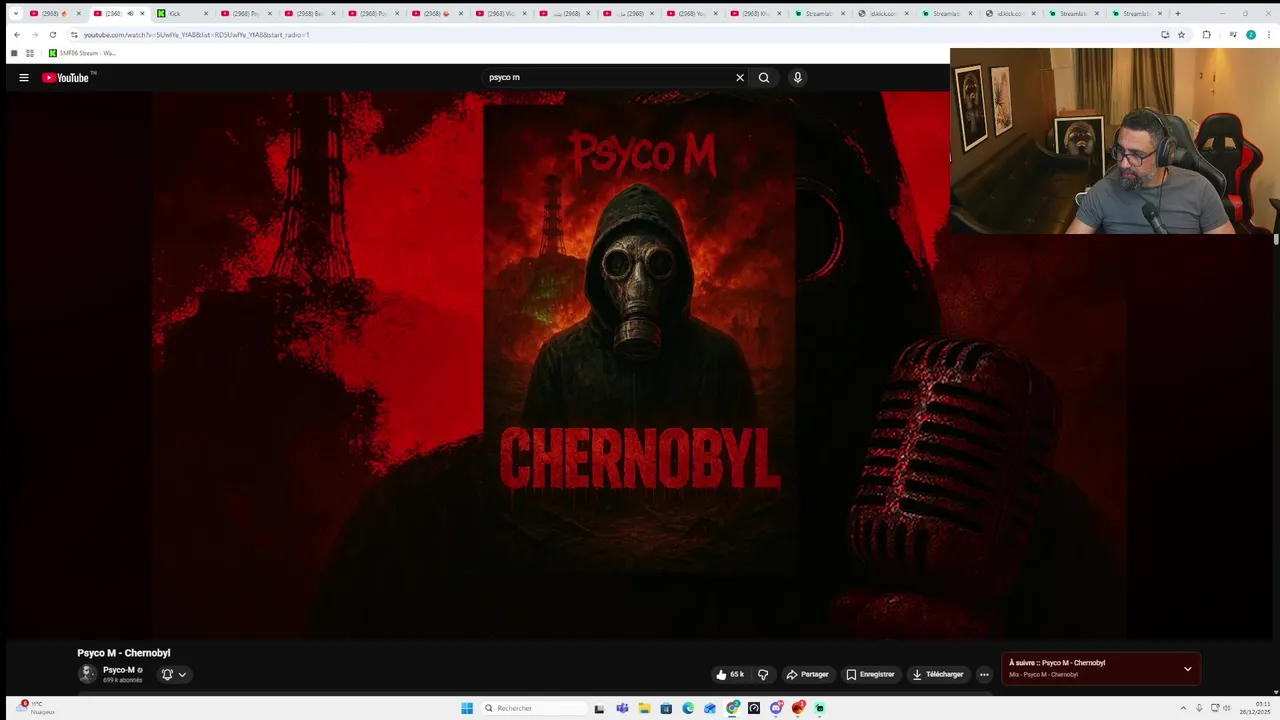
Task: Click the Enregistrer save button
Action: pos(870,674)
